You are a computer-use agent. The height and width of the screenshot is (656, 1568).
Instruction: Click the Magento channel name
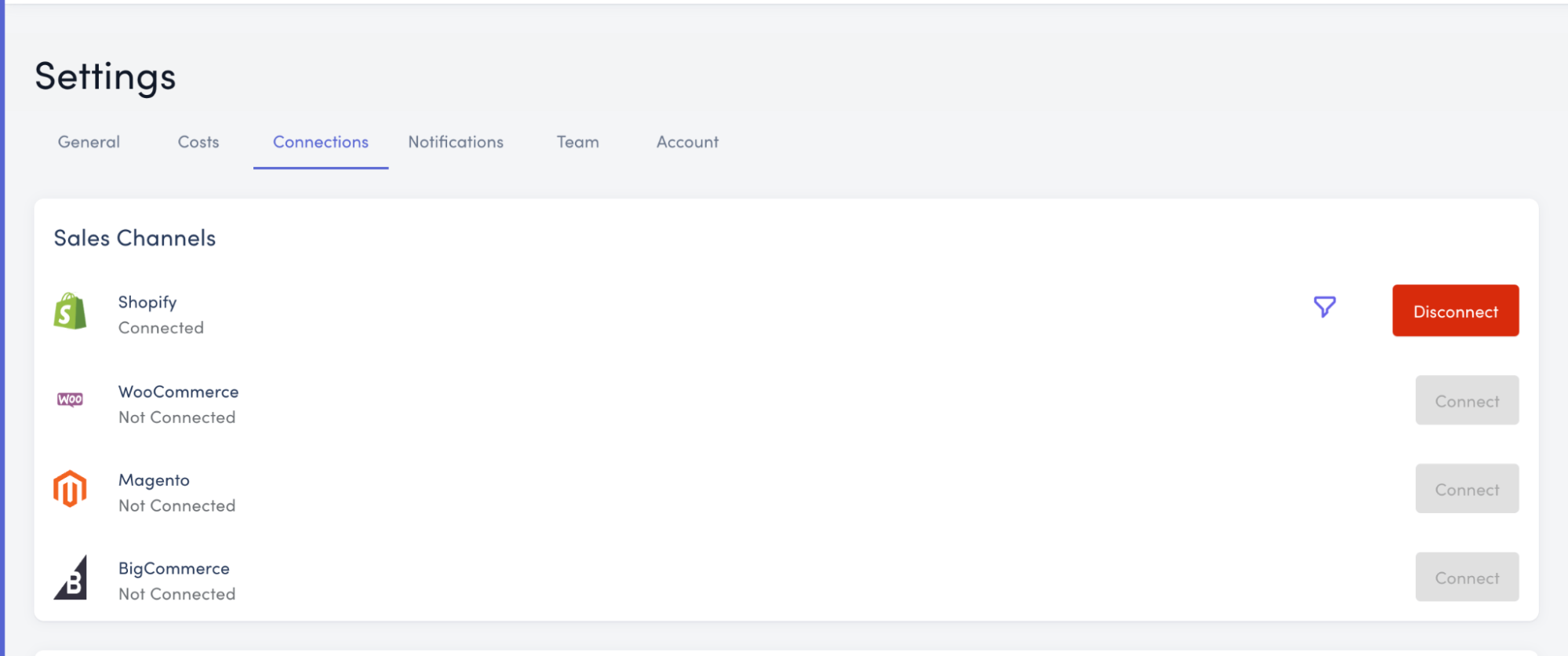(x=154, y=480)
